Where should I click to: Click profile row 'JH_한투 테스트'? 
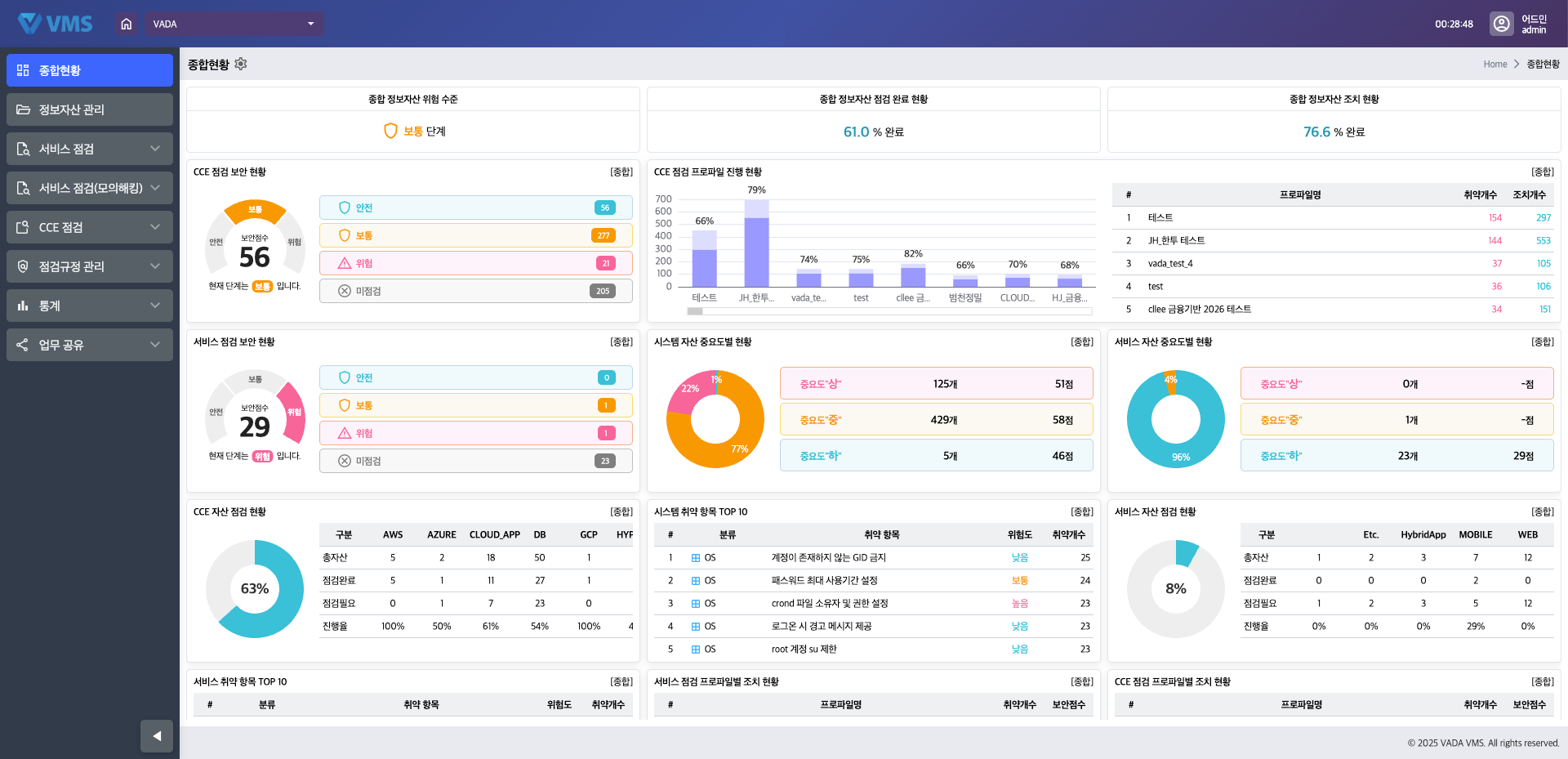[x=1333, y=240]
